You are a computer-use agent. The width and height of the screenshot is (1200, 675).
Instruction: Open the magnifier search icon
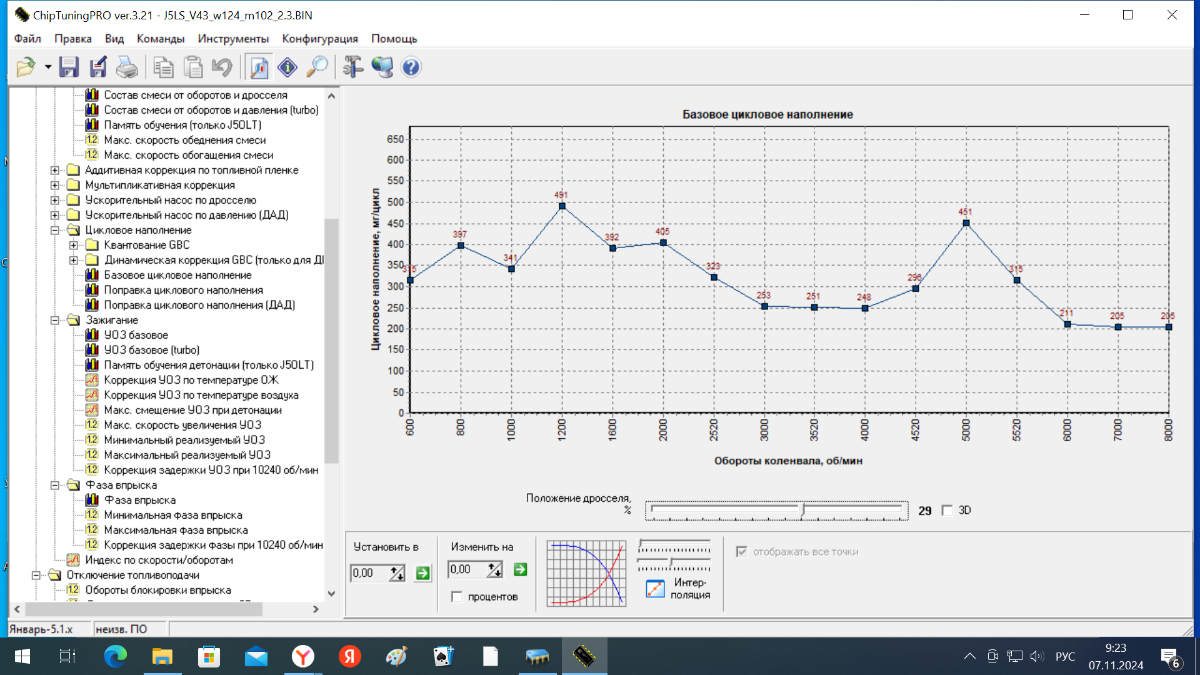pos(317,67)
